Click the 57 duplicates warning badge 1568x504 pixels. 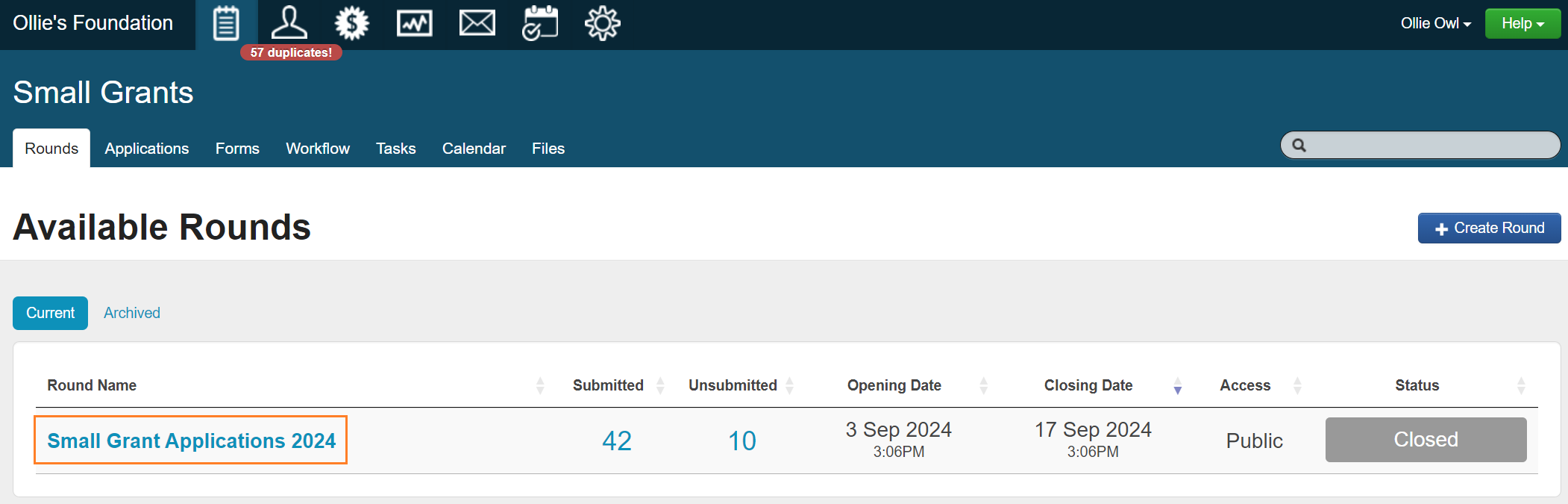[291, 52]
